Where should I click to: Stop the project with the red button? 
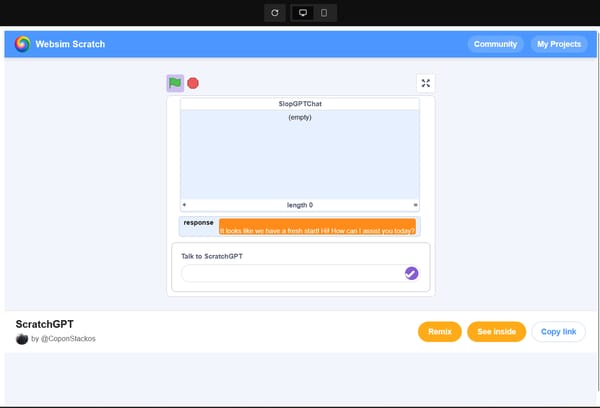click(x=193, y=83)
